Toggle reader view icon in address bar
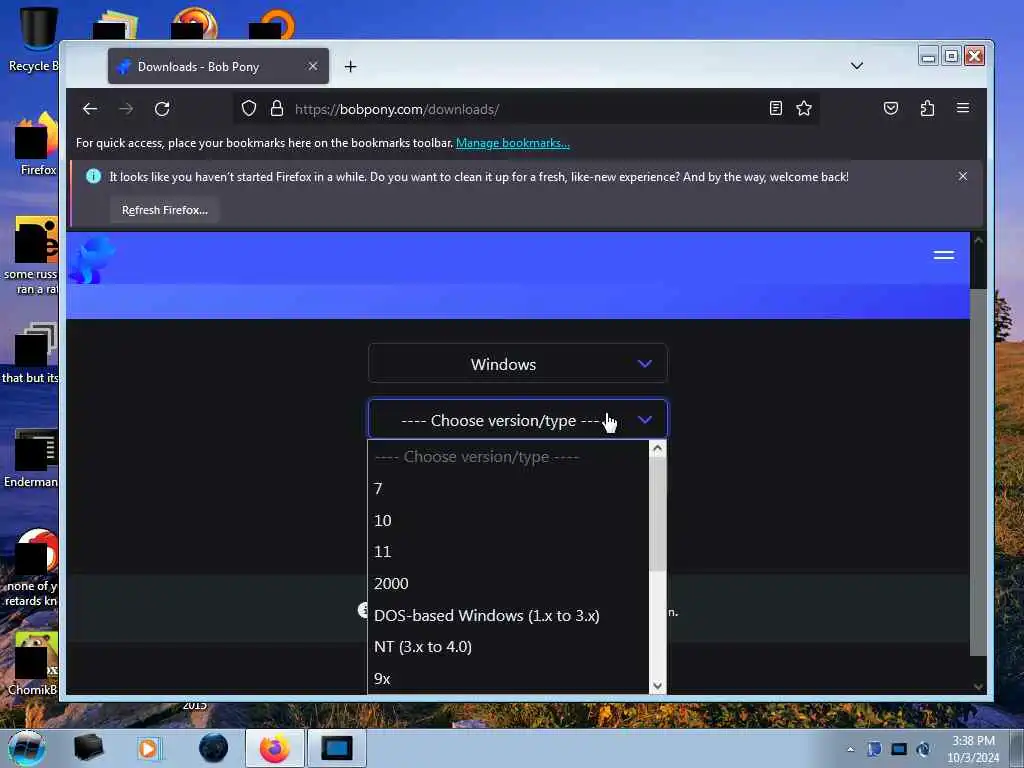The height and width of the screenshot is (768, 1024). click(775, 108)
